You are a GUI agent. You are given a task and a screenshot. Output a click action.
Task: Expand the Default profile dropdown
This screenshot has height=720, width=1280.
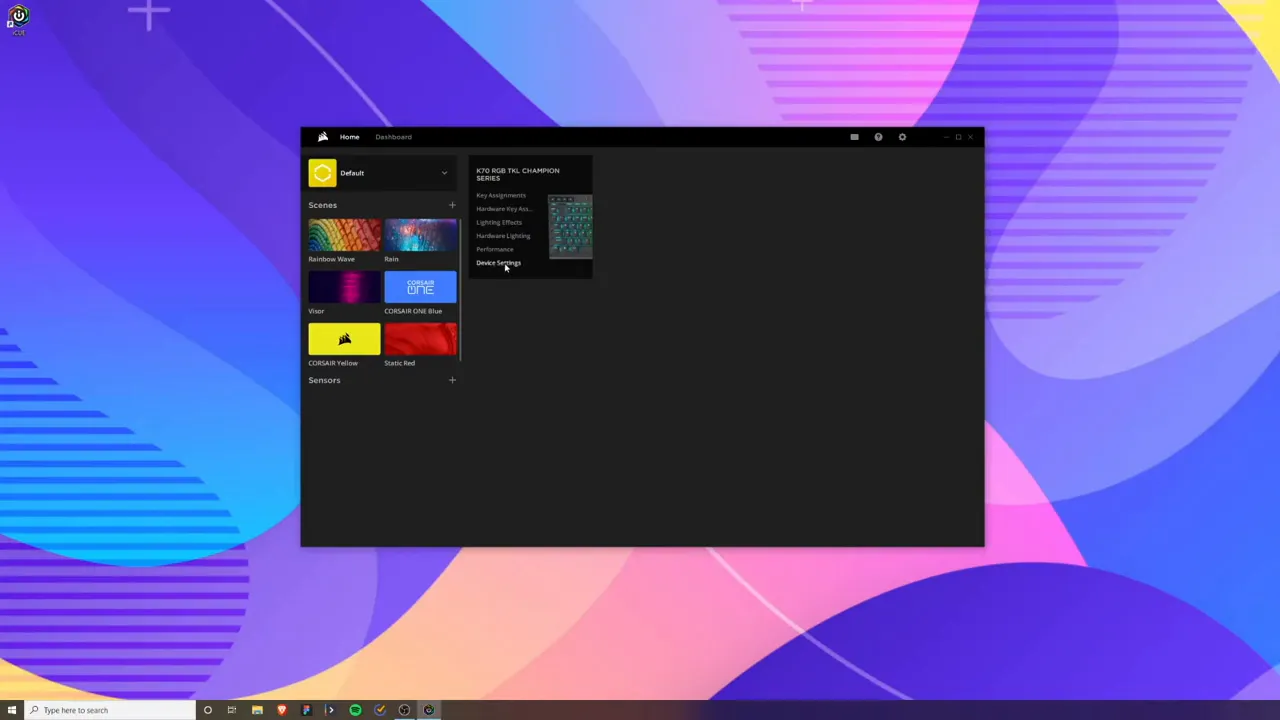443,172
